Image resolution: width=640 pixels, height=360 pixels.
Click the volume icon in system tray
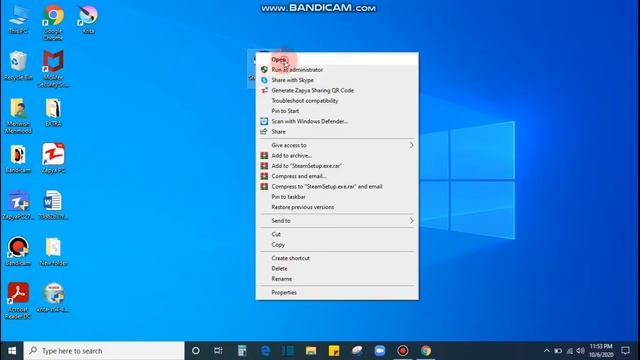pyautogui.click(x=580, y=351)
